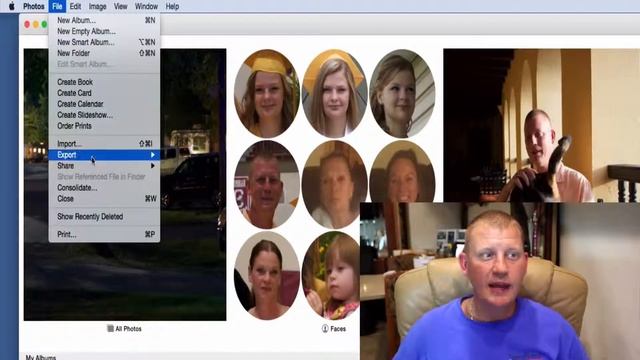Open the All Photos album thumbnail

(125, 184)
